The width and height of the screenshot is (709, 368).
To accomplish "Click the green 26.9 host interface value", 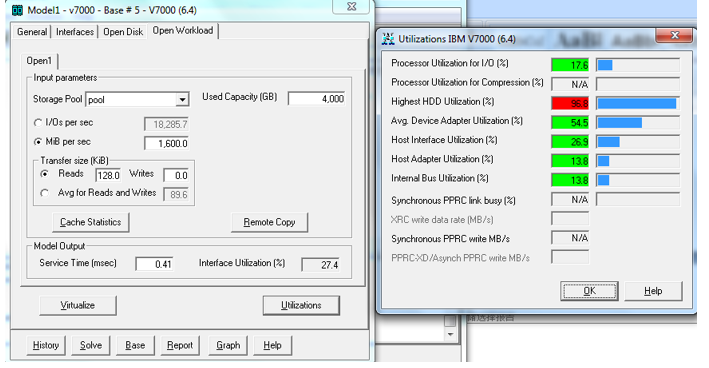I will [570, 142].
